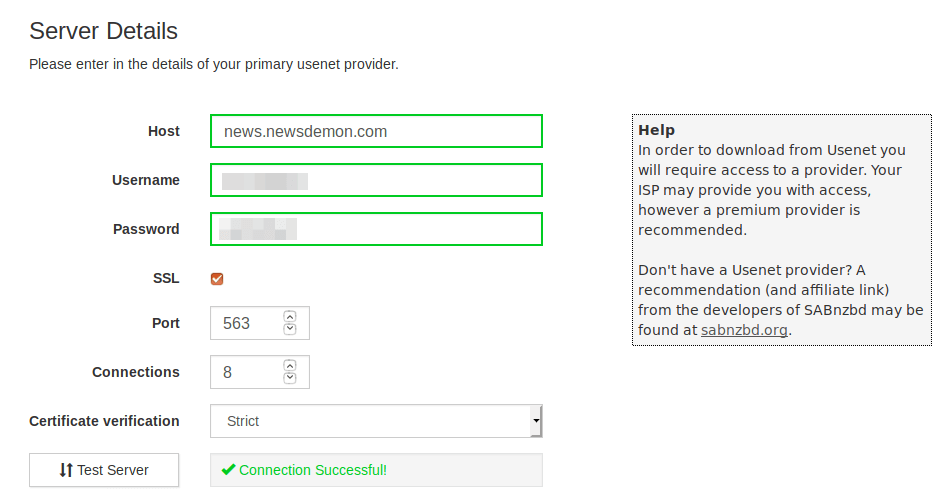Open the Certificate verification dropdown

coord(376,421)
